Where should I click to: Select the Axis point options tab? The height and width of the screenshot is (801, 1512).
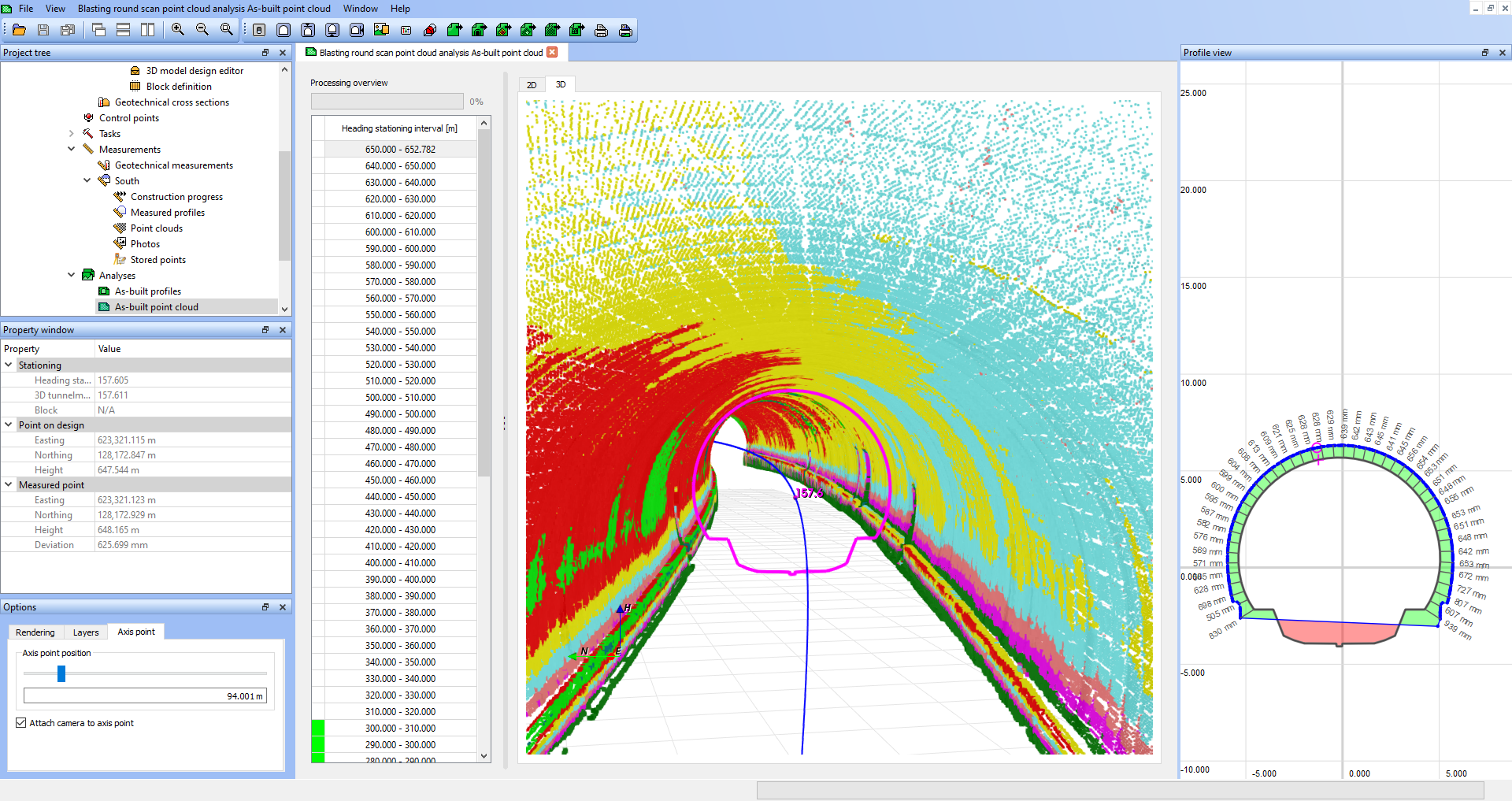(136, 632)
